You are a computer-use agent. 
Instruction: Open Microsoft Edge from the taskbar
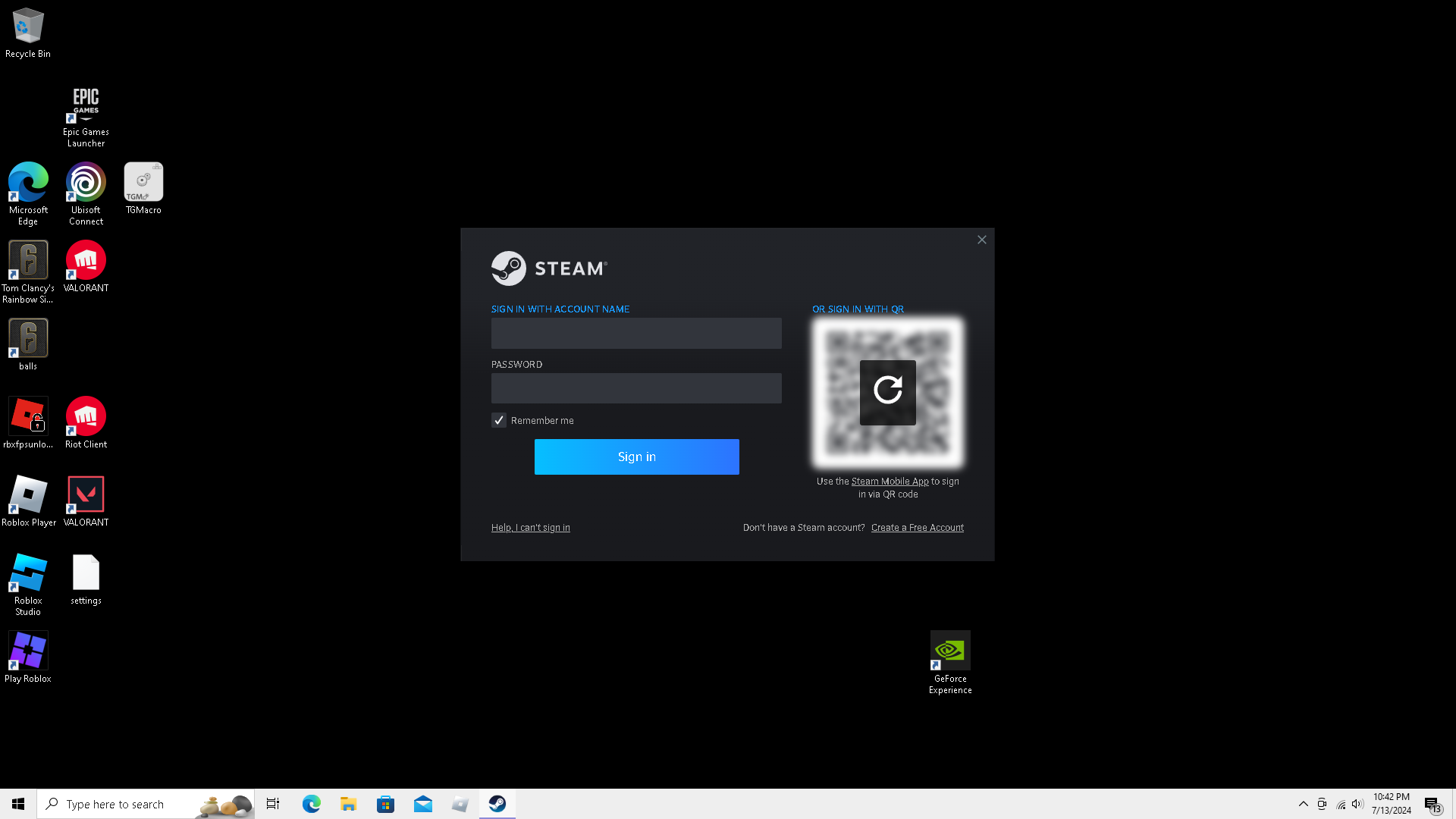coord(311,804)
